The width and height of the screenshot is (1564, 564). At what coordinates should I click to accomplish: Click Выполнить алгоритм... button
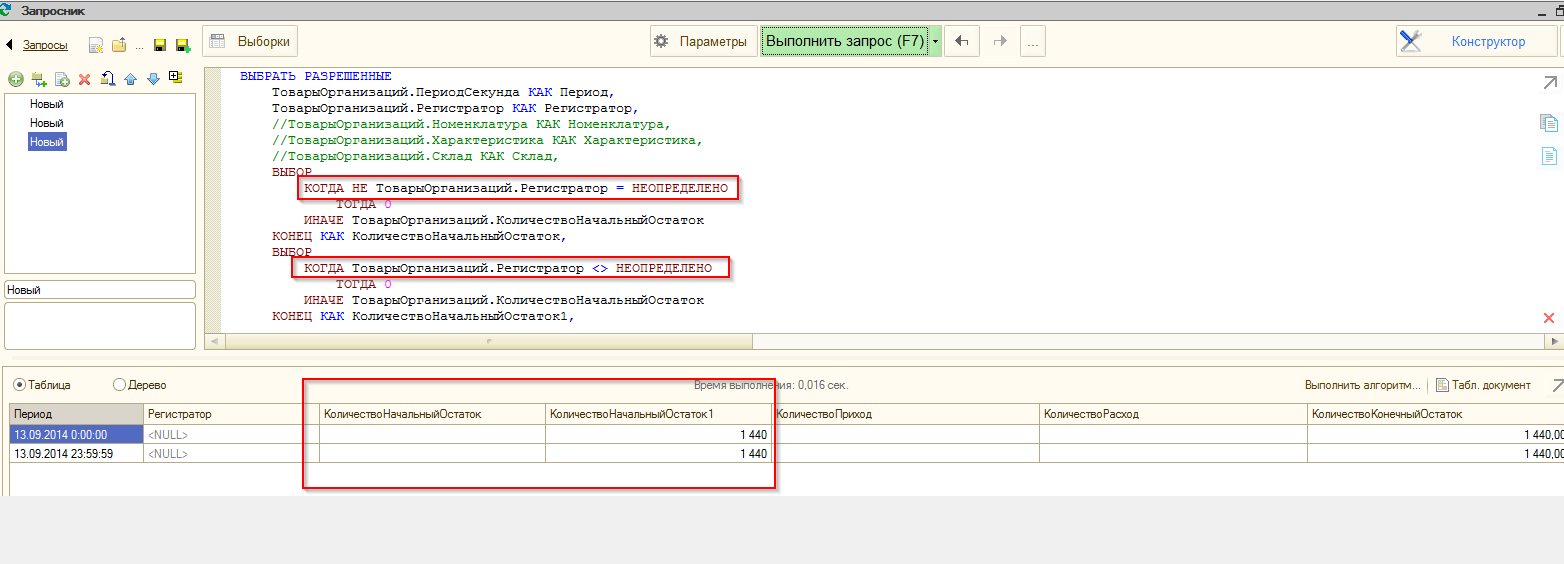(x=1362, y=385)
